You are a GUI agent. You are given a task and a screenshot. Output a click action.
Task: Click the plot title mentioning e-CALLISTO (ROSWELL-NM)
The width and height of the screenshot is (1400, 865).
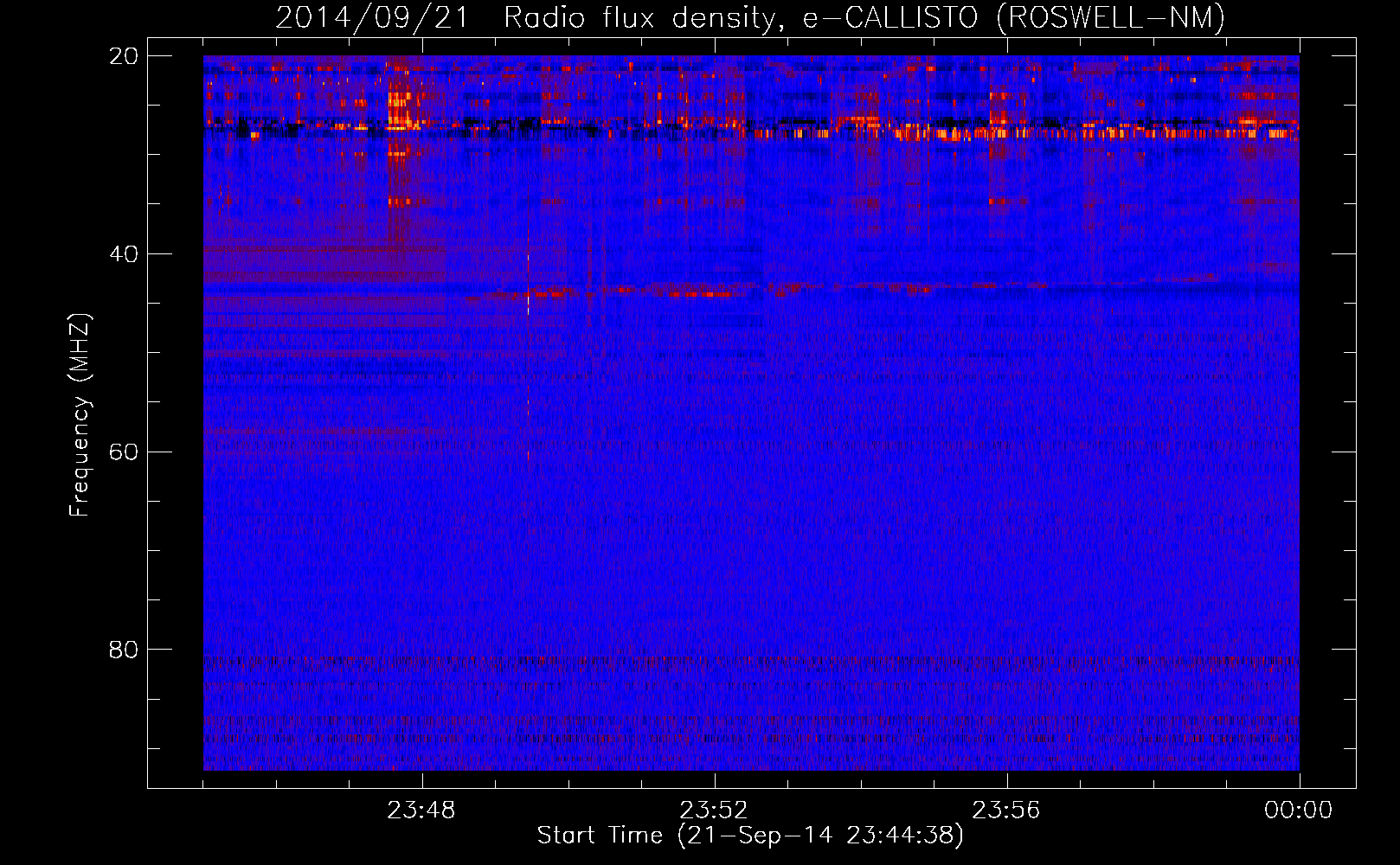pos(750,18)
